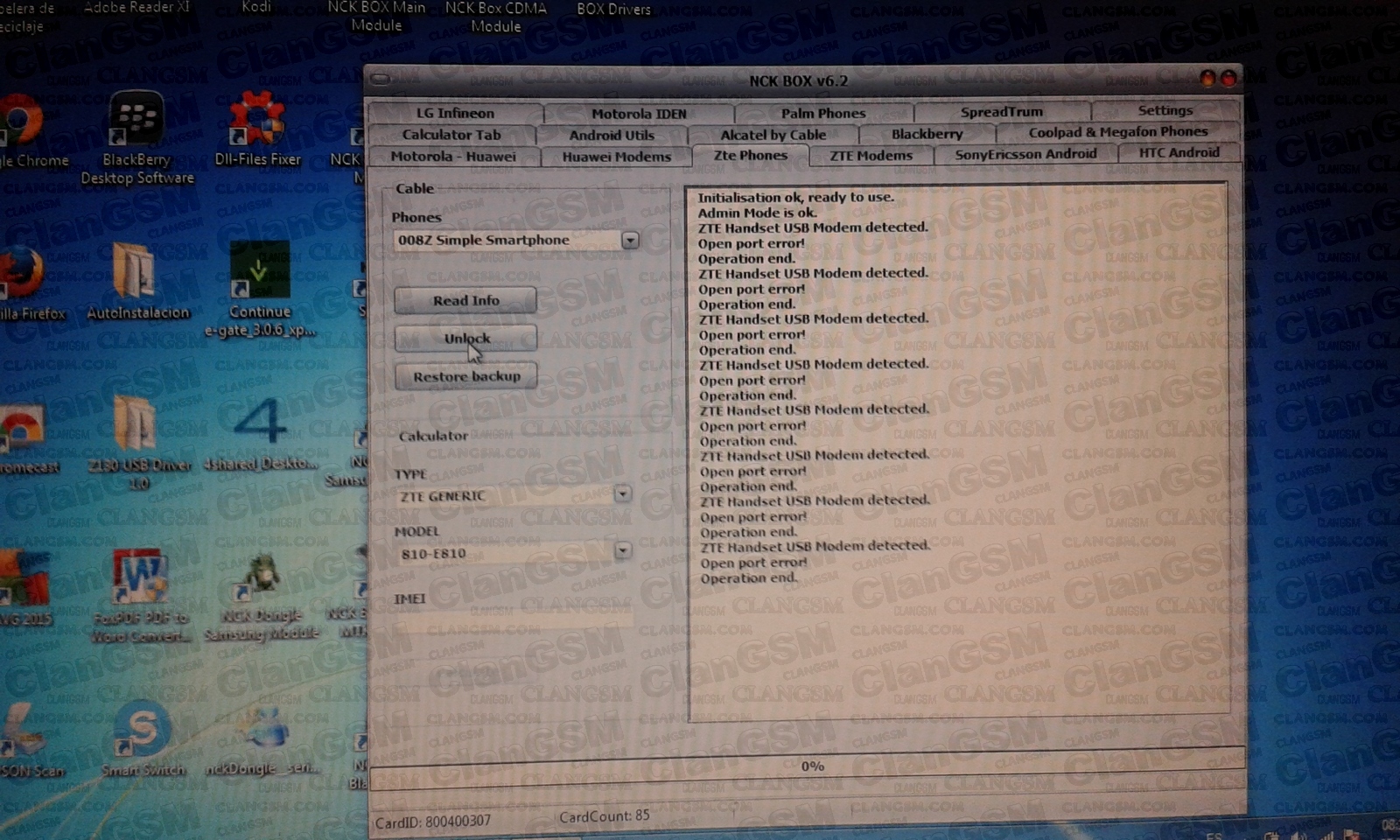Open Dll-Files Fixer desktop icon
This screenshot has width=1400, height=840.
(257, 129)
